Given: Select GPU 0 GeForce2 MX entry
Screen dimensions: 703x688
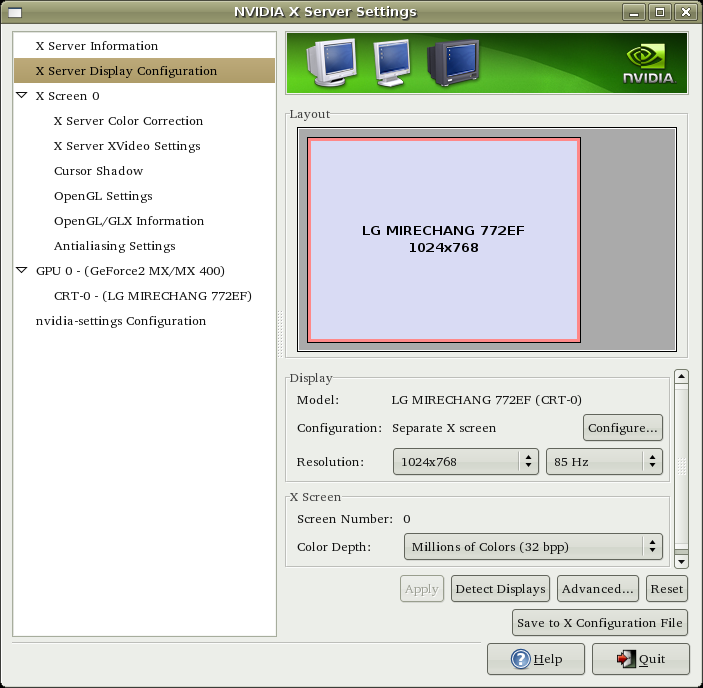Looking at the screenshot, I should [144, 271].
